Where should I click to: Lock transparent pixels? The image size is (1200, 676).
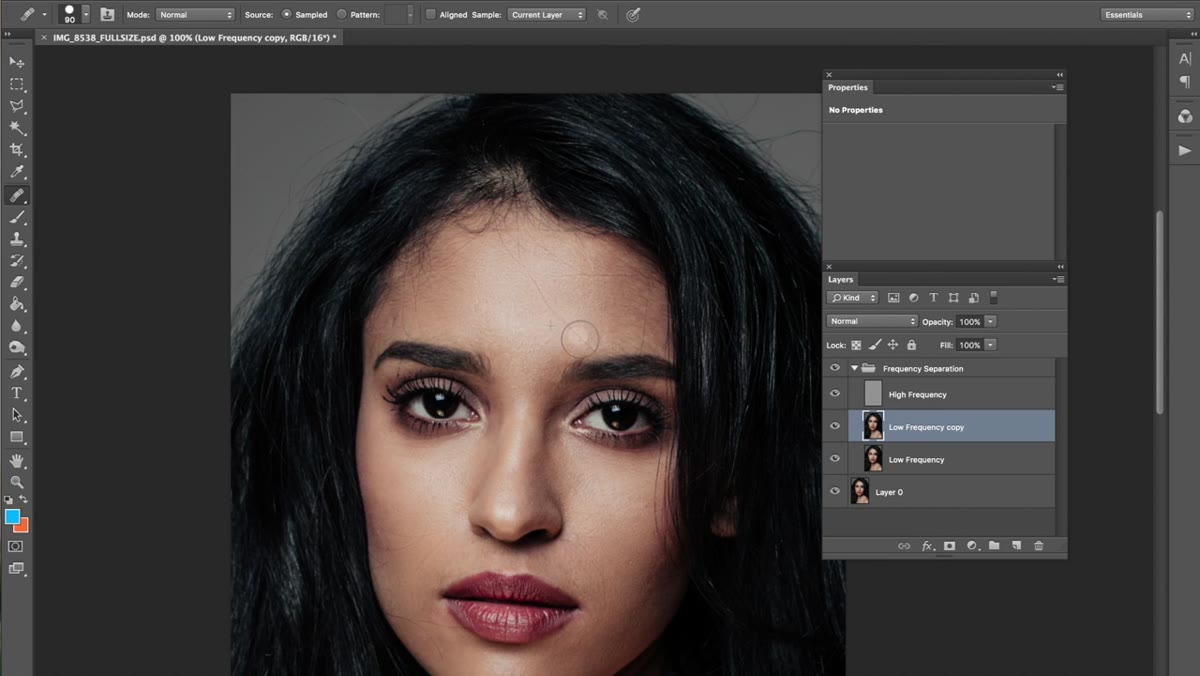pos(857,345)
